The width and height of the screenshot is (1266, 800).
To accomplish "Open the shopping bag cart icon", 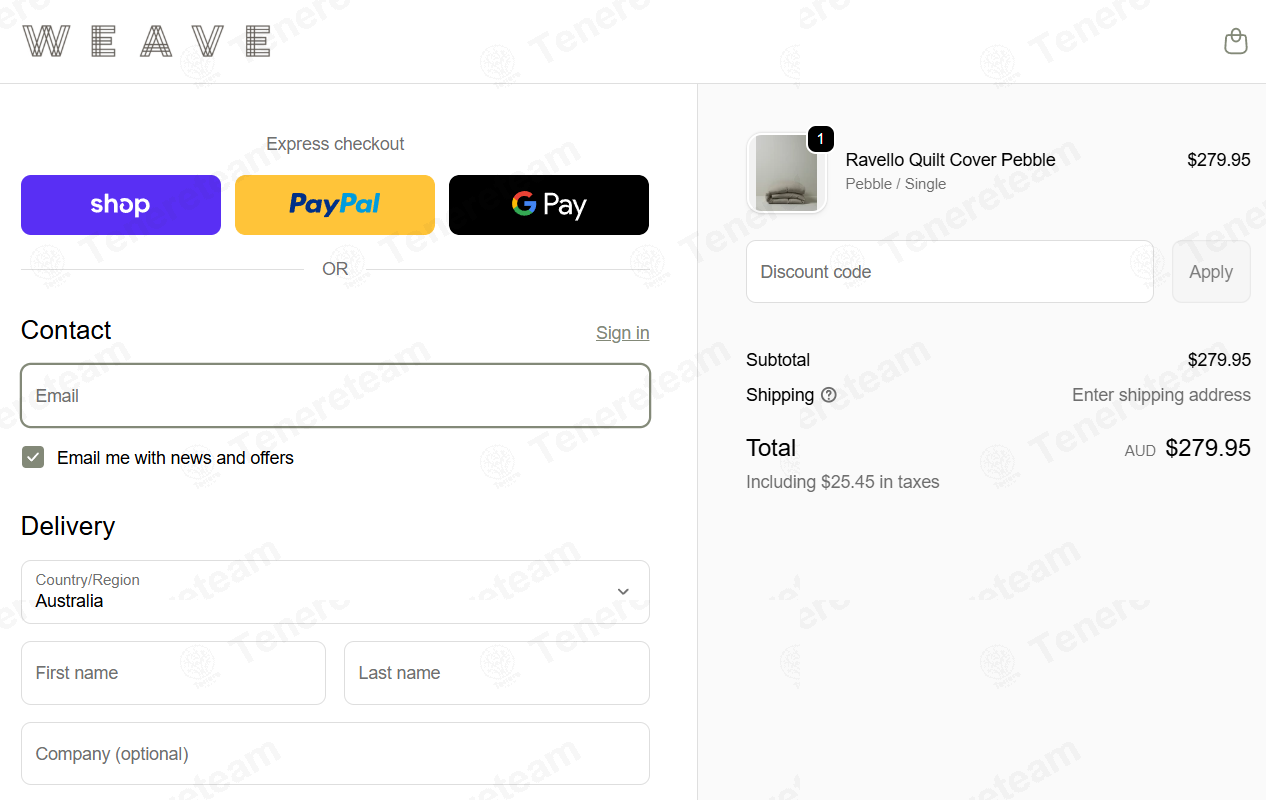I will pyautogui.click(x=1236, y=41).
